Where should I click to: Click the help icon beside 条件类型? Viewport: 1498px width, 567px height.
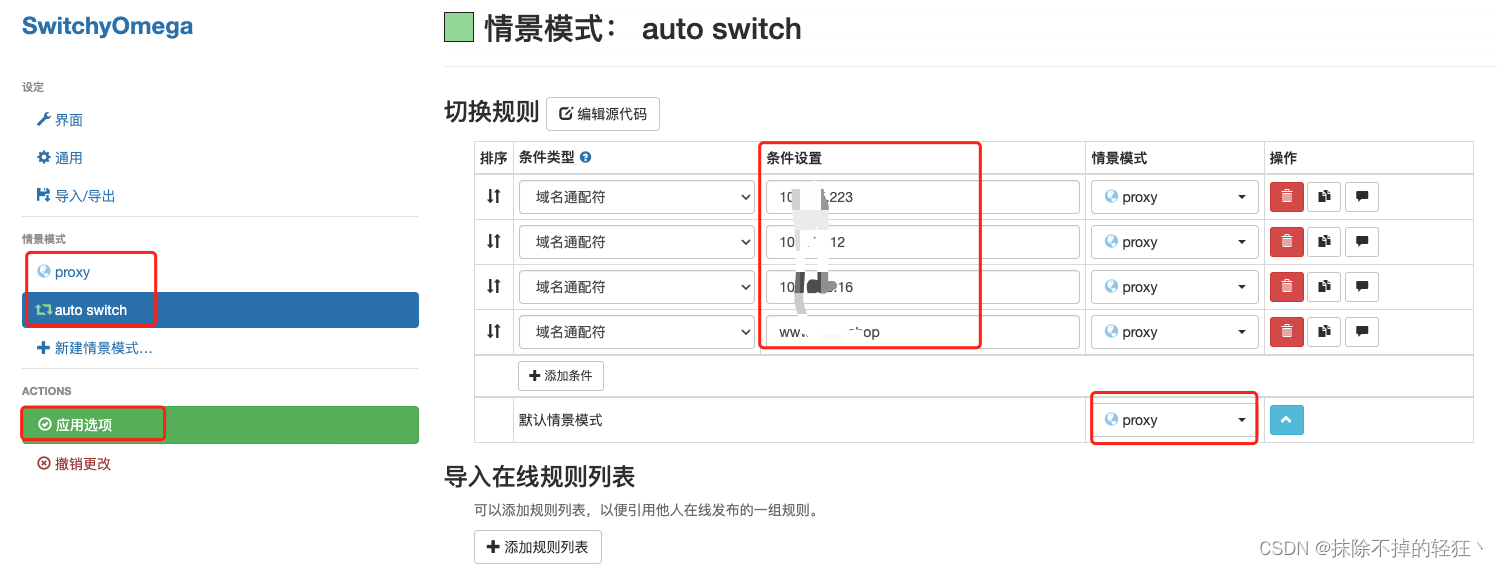point(586,158)
